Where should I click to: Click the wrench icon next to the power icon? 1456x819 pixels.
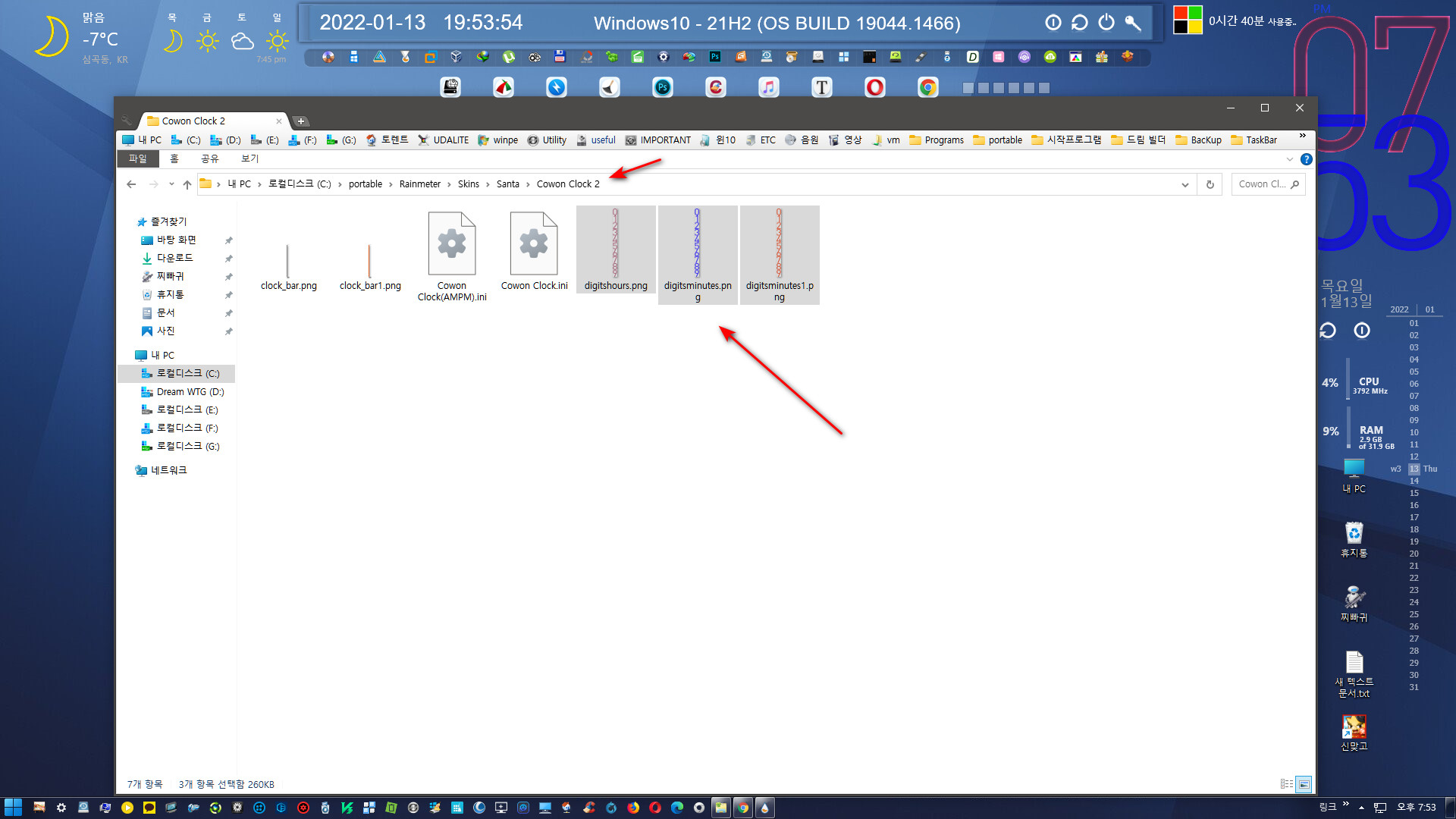[x=1133, y=23]
